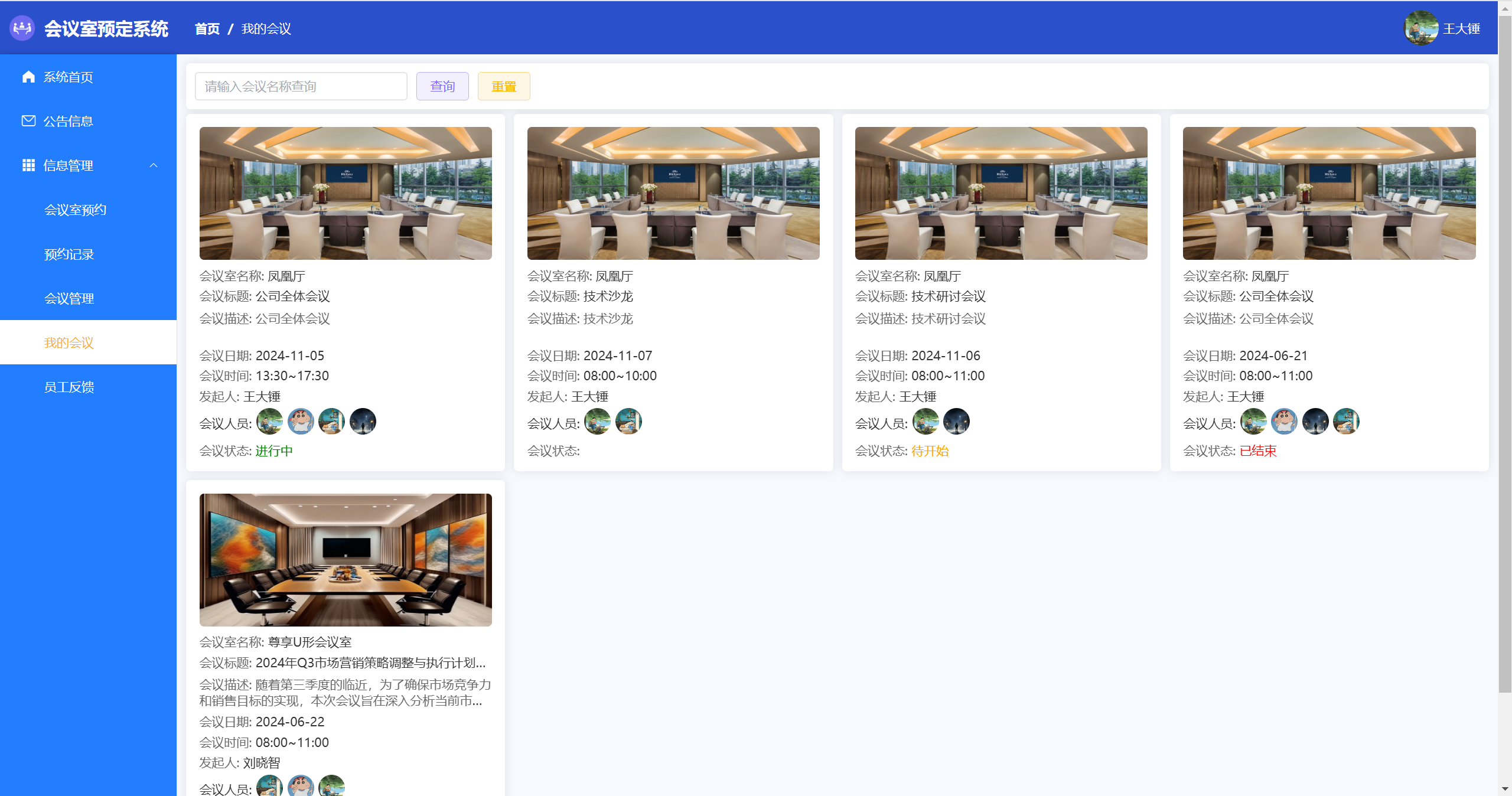Click the first attendee avatar in the 技术沙龙 card

pyautogui.click(x=597, y=422)
